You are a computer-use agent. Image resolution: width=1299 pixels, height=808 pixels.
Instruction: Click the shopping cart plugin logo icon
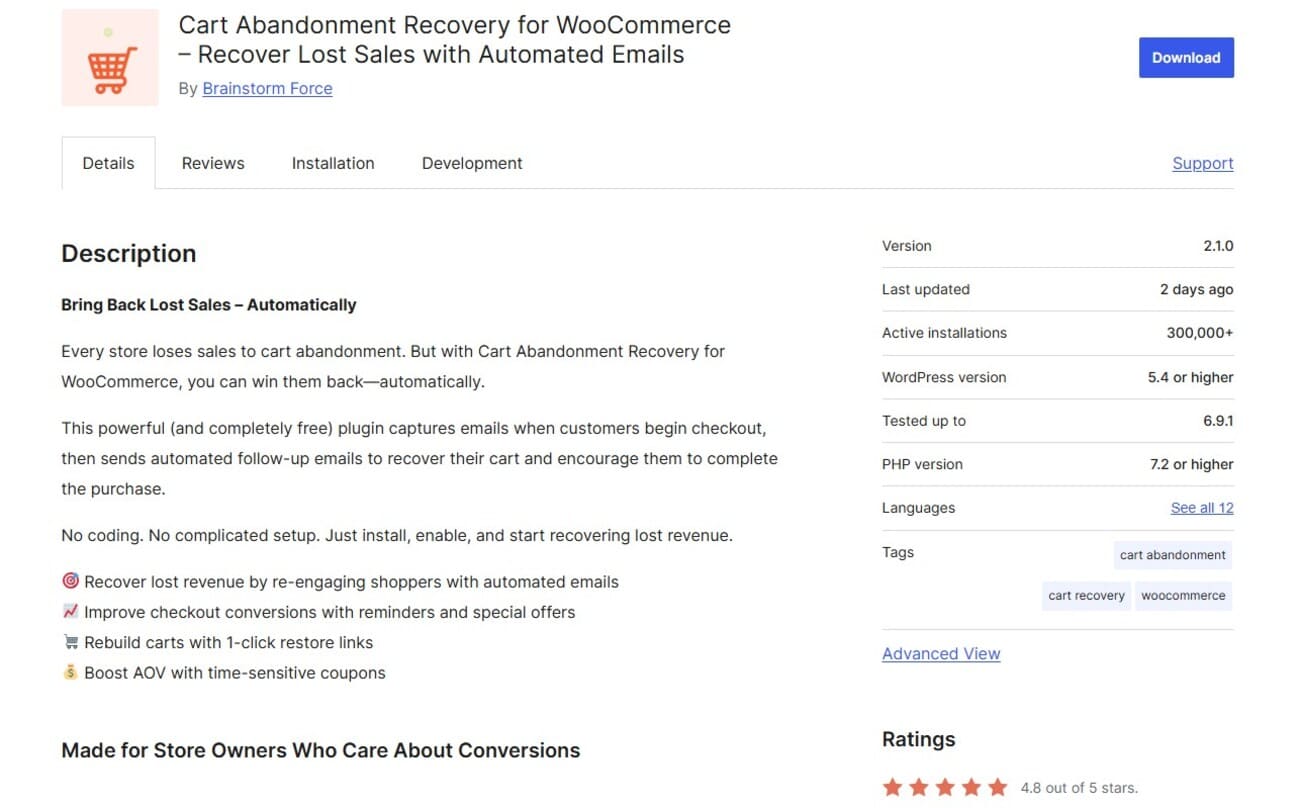pos(110,57)
